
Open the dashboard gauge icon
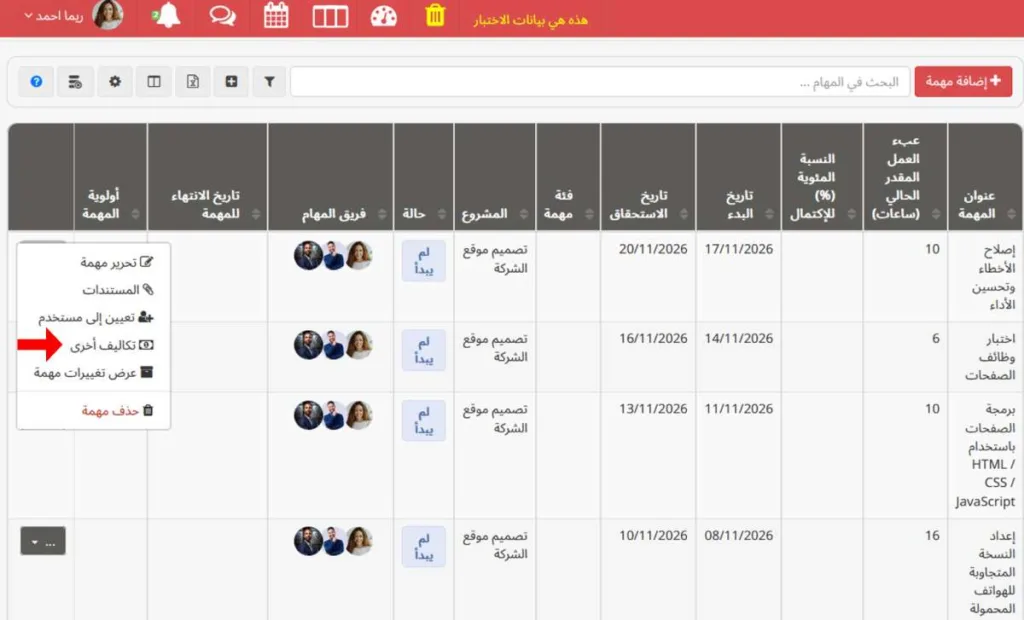[x=381, y=17]
